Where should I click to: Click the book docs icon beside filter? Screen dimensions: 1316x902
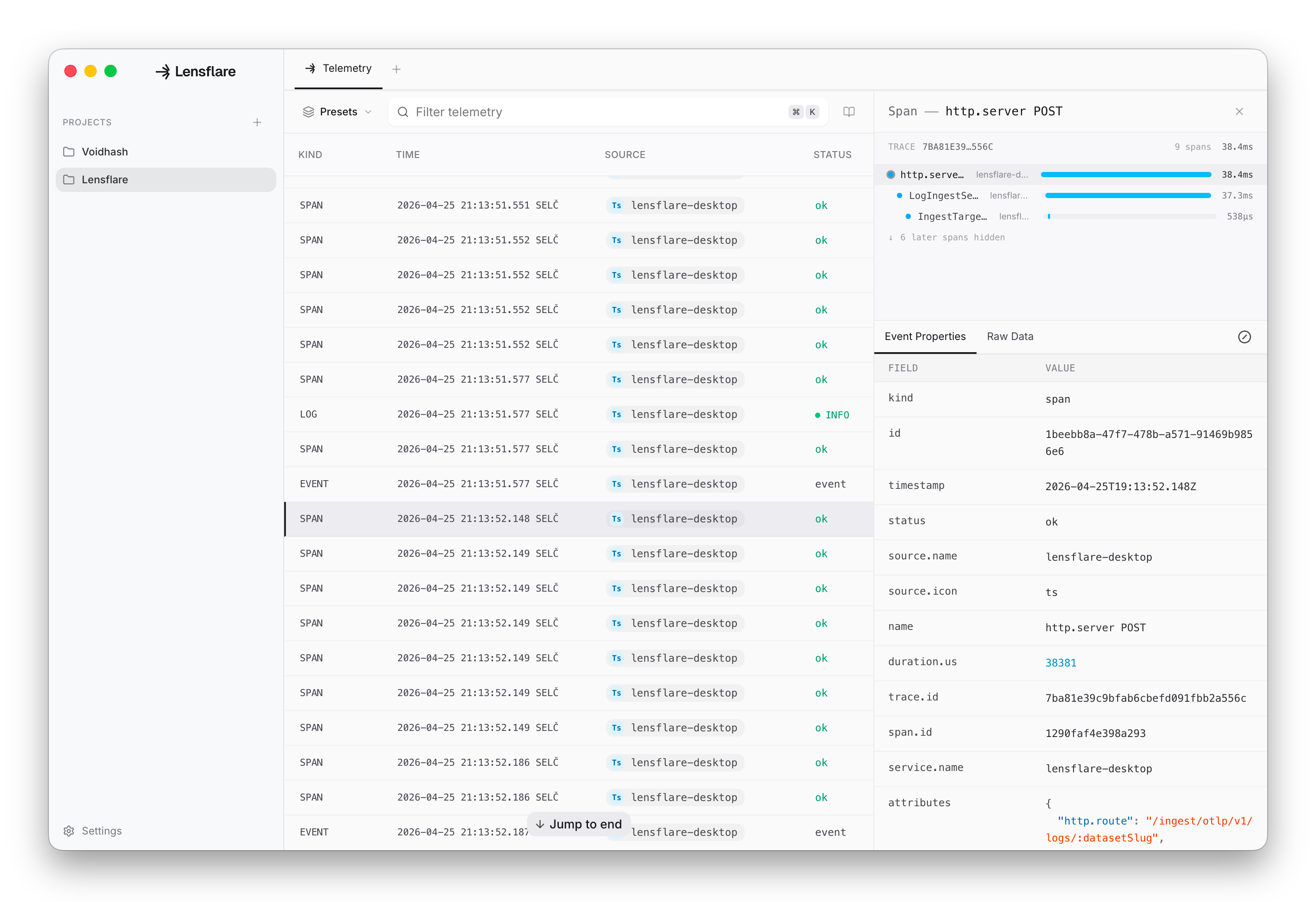848,111
